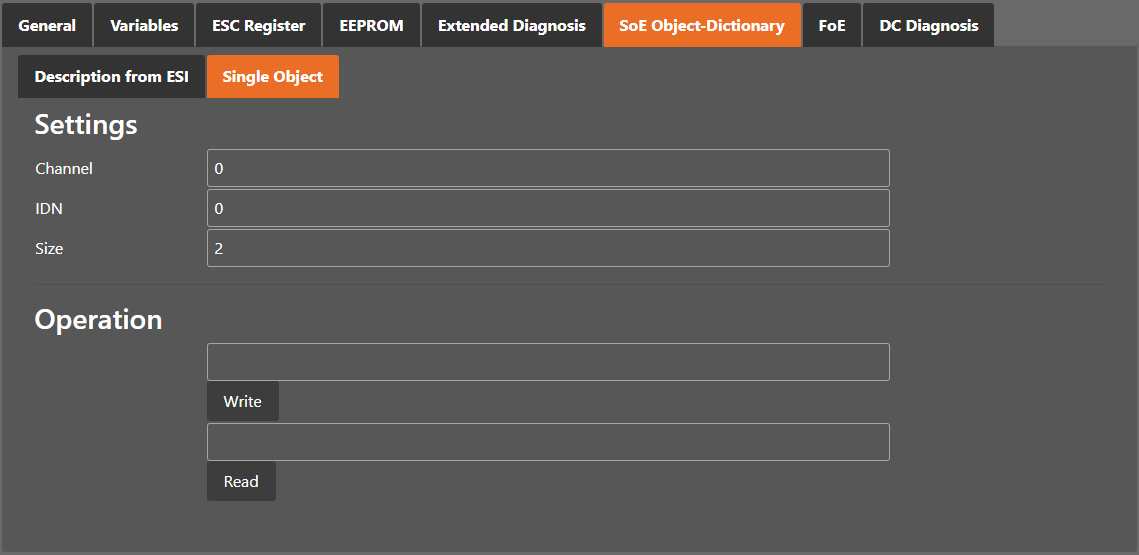The width and height of the screenshot is (1139, 555).
Task: Switch to the Variables tab
Action: [x=144, y=25]
